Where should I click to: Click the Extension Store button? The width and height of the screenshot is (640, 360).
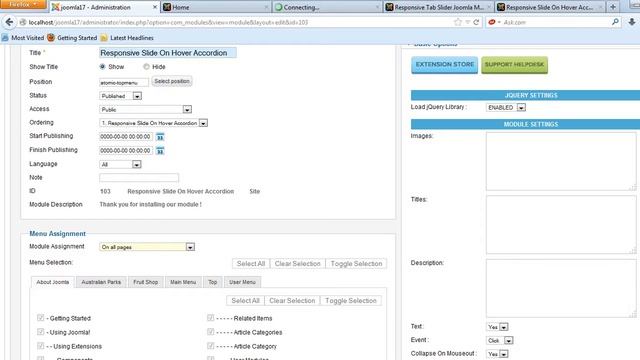tap(444, 65)
